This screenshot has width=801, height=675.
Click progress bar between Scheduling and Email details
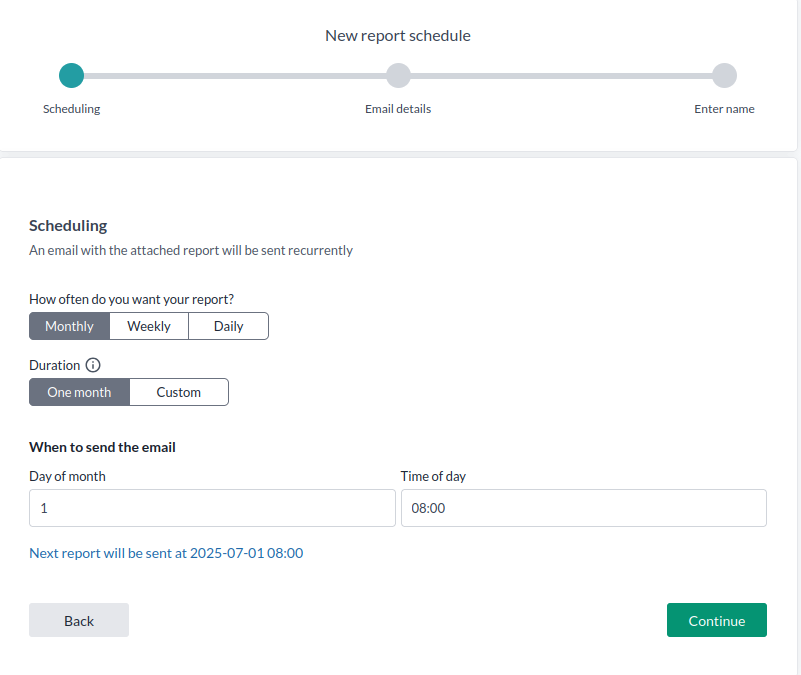[235, 76]
